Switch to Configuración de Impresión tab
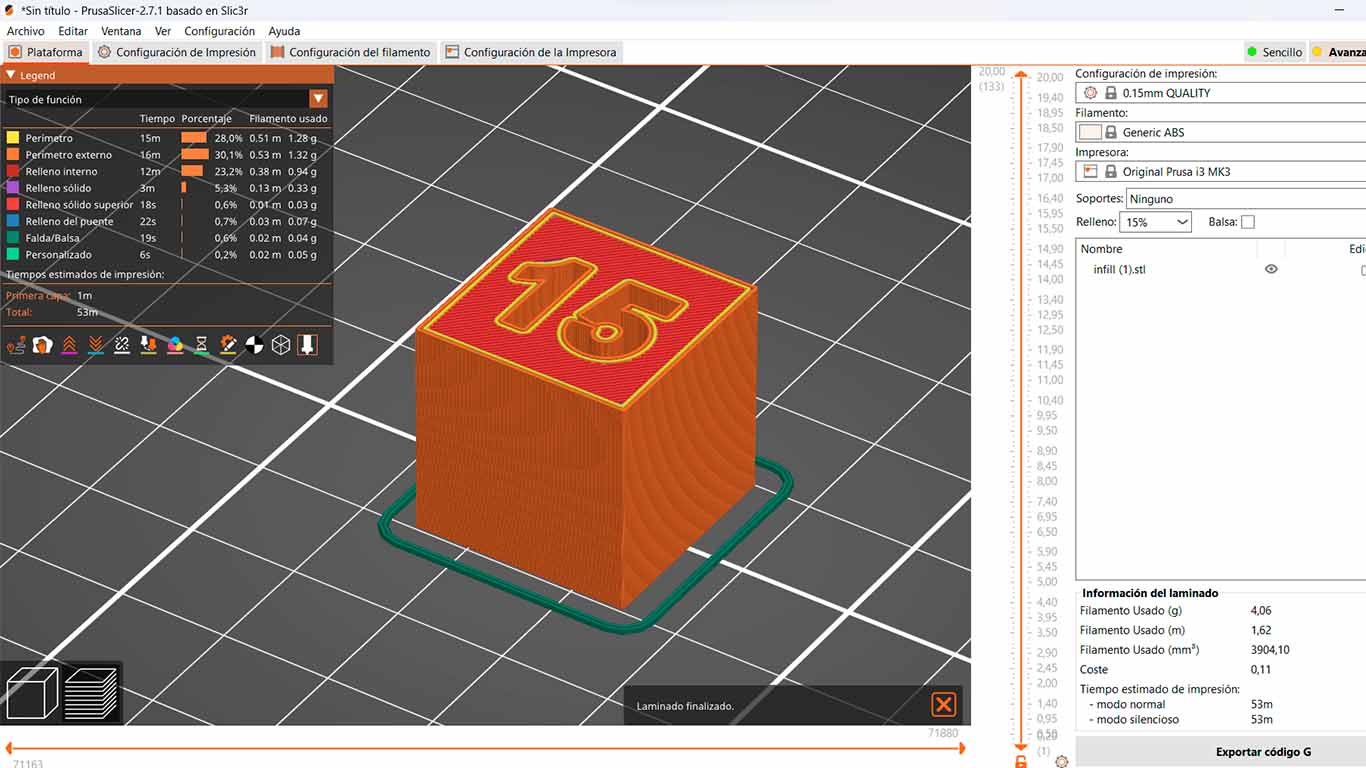Screen dimensions: 1366x768 click(177, 52)
